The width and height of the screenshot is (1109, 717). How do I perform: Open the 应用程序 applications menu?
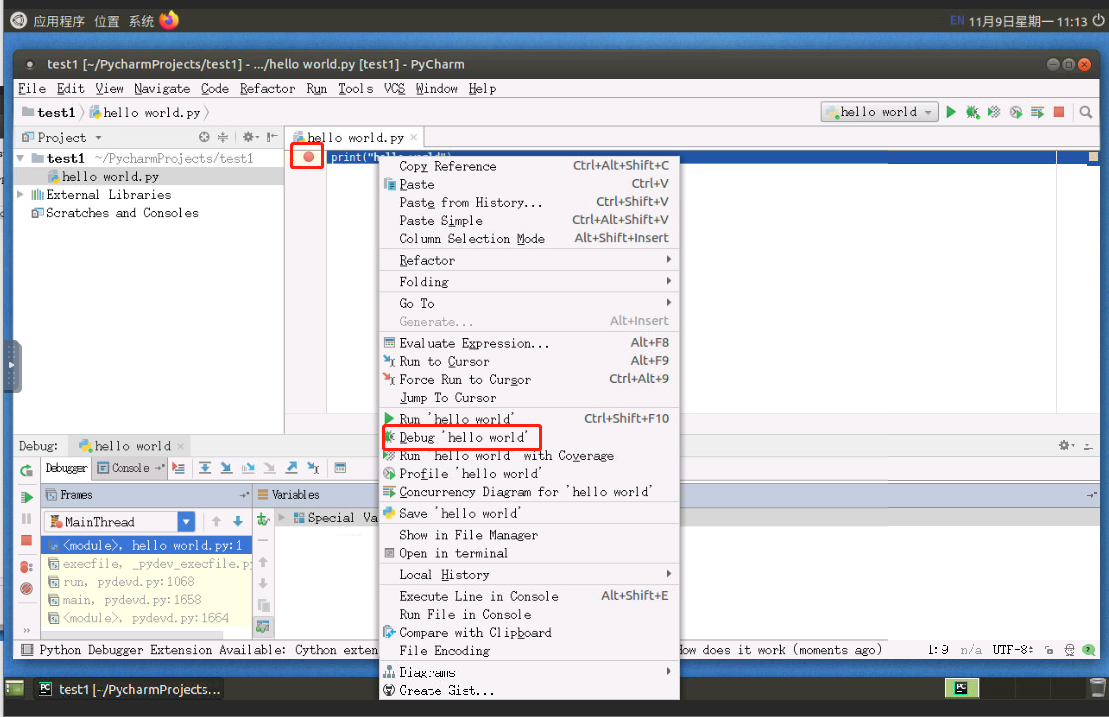tap(59, 21)
